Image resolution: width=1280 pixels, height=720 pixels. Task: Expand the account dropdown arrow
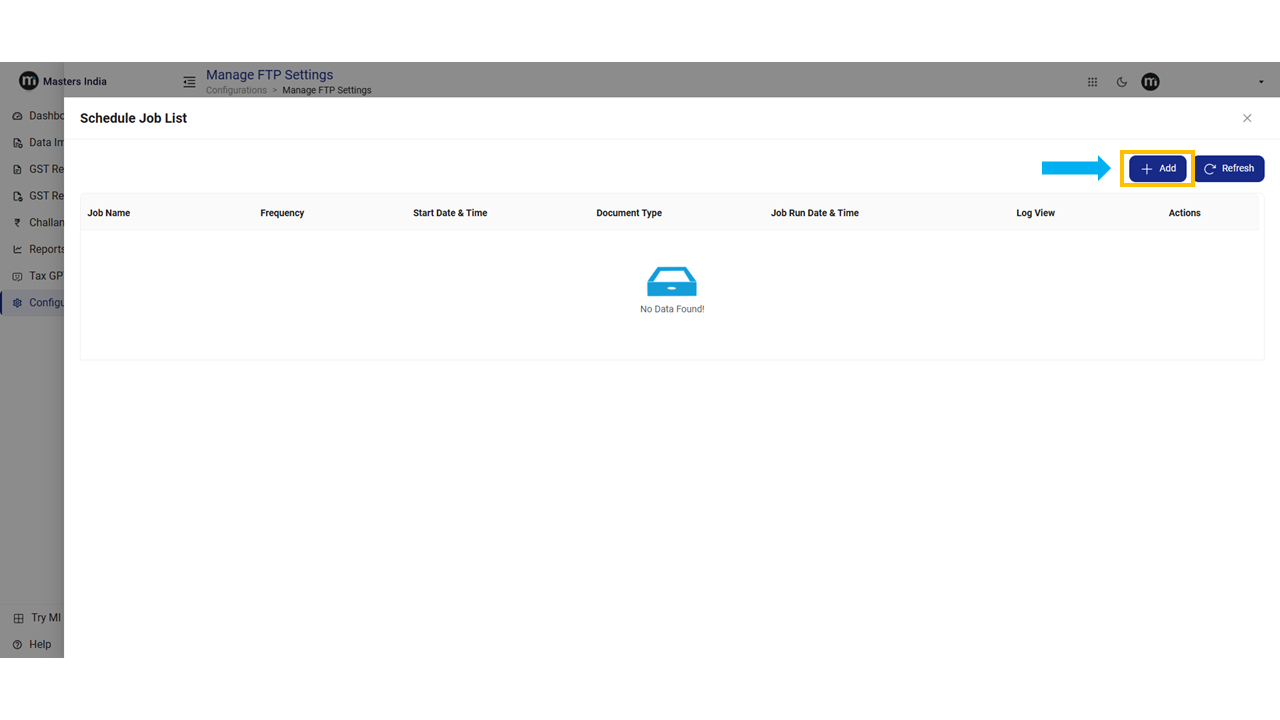1260,82
